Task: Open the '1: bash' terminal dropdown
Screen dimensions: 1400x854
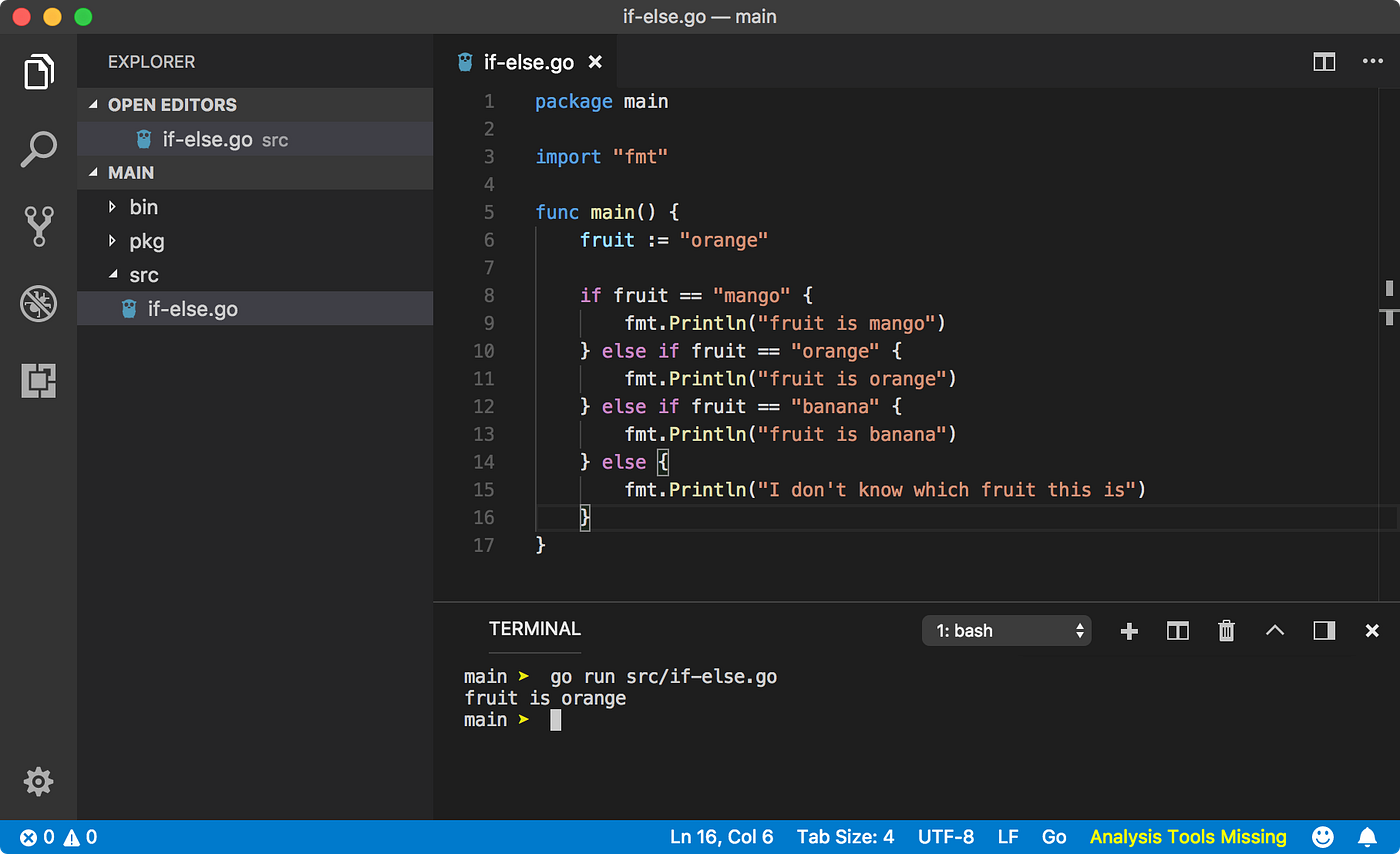Action: coord(1006,630)
